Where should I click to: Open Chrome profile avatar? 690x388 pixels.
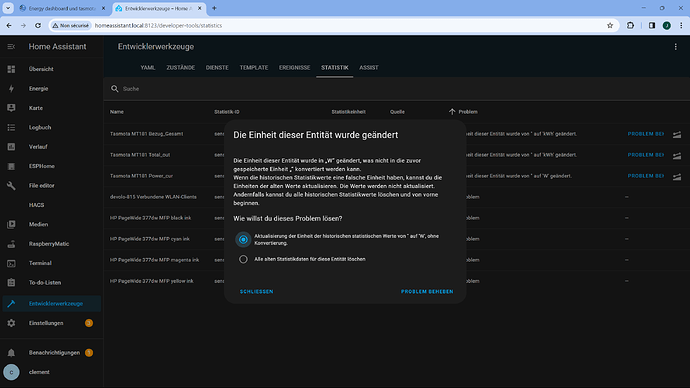click(667, 26)
